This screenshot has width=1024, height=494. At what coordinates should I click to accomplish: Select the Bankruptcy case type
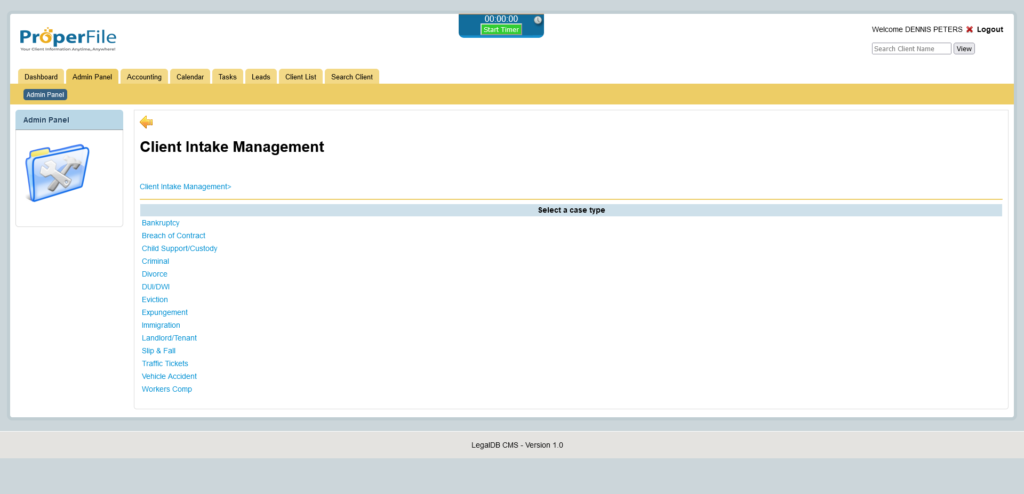161,222
